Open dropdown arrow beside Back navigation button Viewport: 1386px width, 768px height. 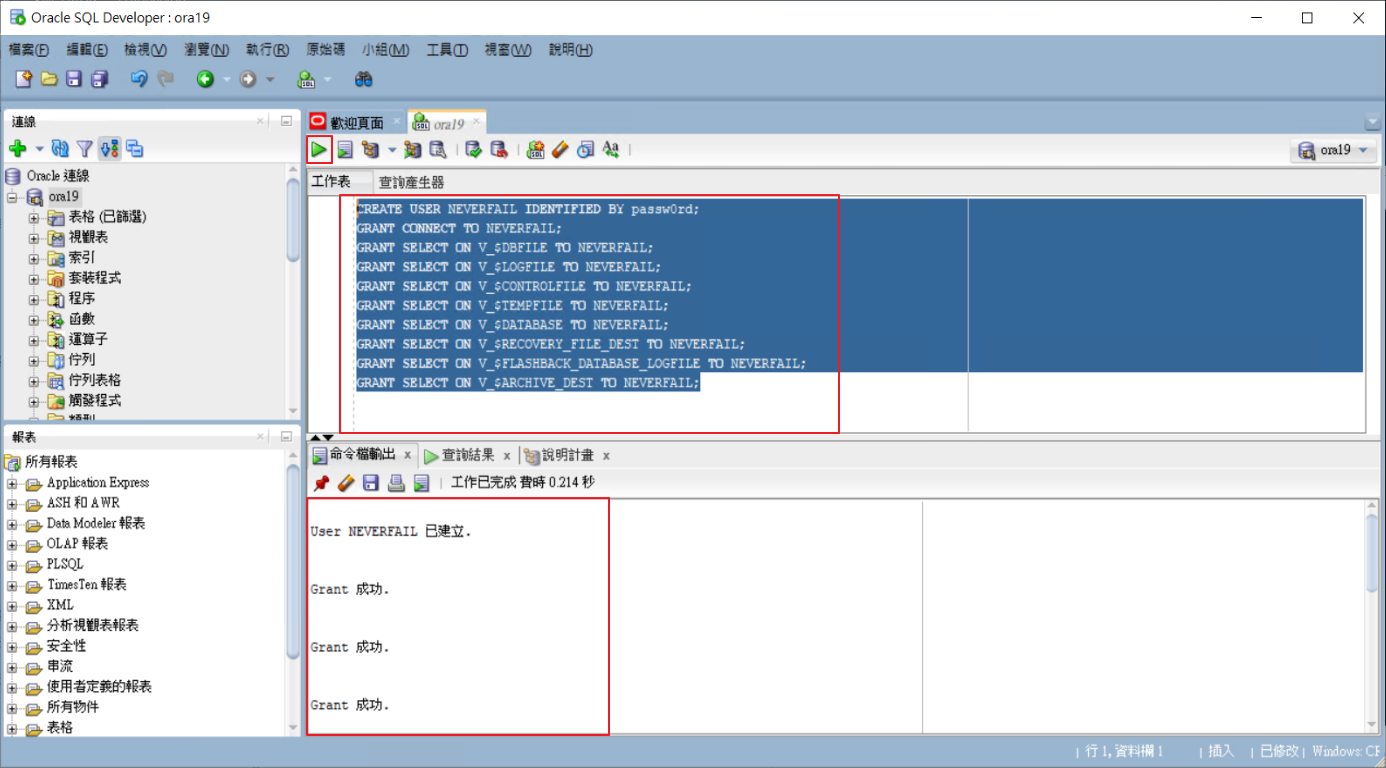[226, 79]
